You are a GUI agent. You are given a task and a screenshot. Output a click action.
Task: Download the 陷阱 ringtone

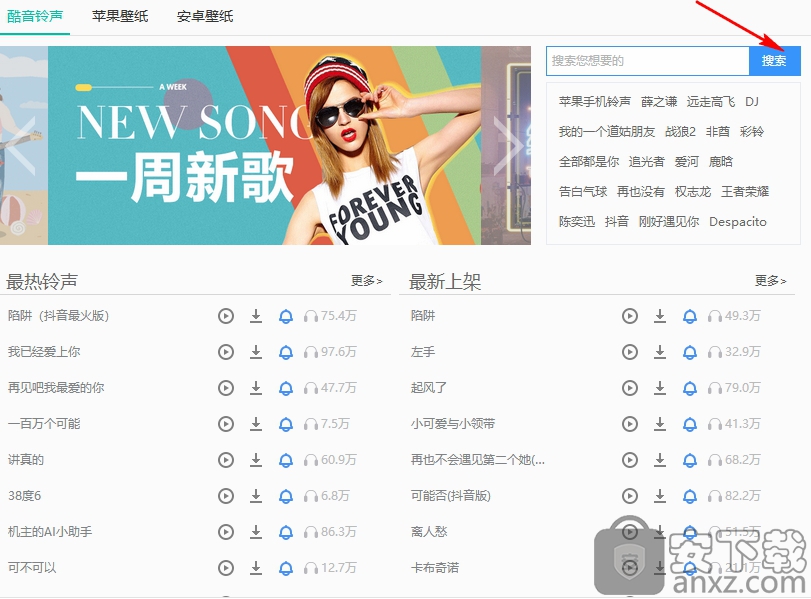660,316
